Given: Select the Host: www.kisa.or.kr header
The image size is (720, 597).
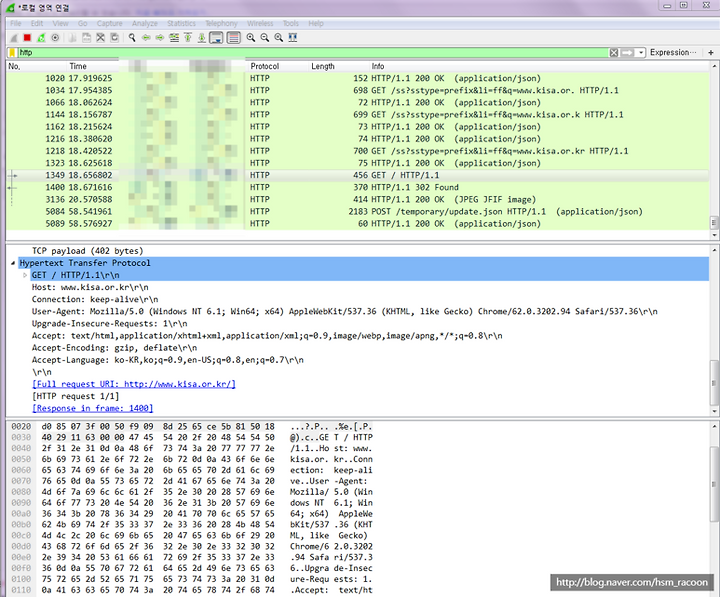Looking at the screenshot, I should click(x=90, y=287).
